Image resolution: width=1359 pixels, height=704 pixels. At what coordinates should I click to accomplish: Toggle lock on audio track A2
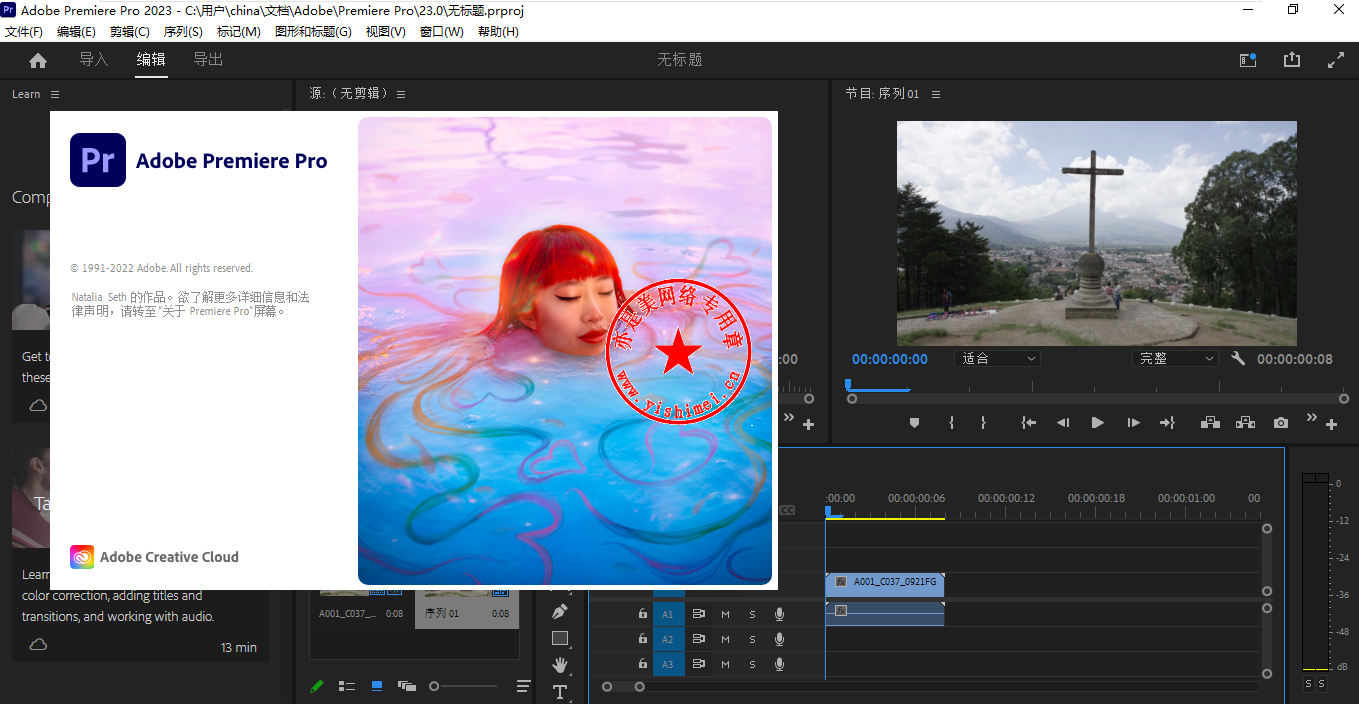[642, 639]
